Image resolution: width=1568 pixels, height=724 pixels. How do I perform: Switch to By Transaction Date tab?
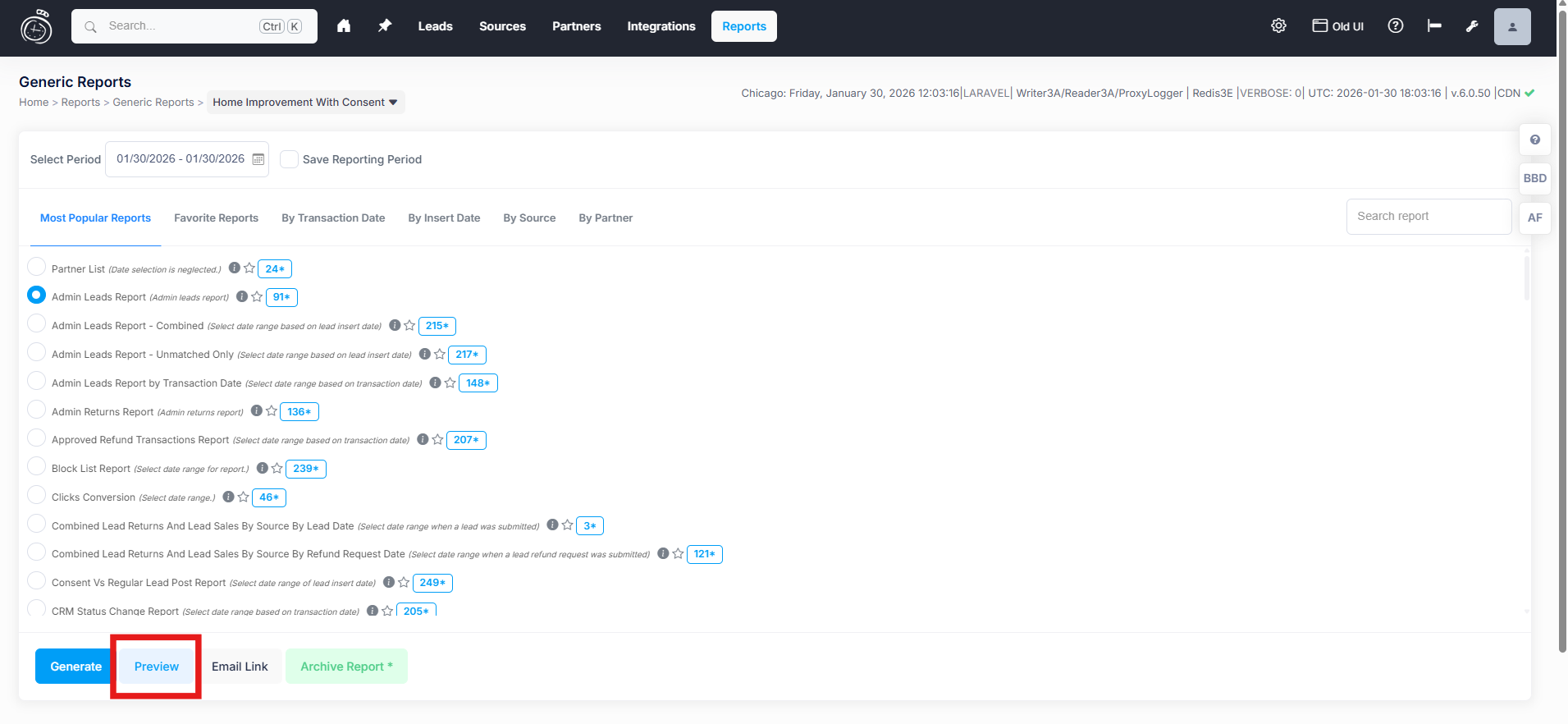click(333, 218)
